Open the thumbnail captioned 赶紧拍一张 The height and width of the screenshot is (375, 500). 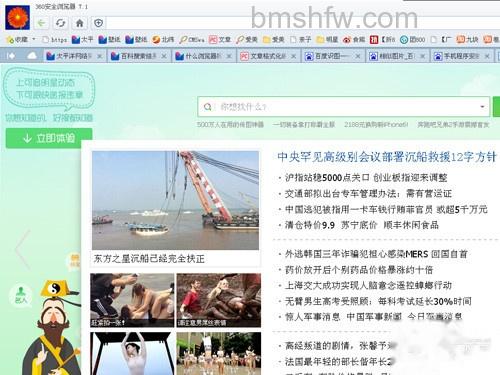point(132,300)
